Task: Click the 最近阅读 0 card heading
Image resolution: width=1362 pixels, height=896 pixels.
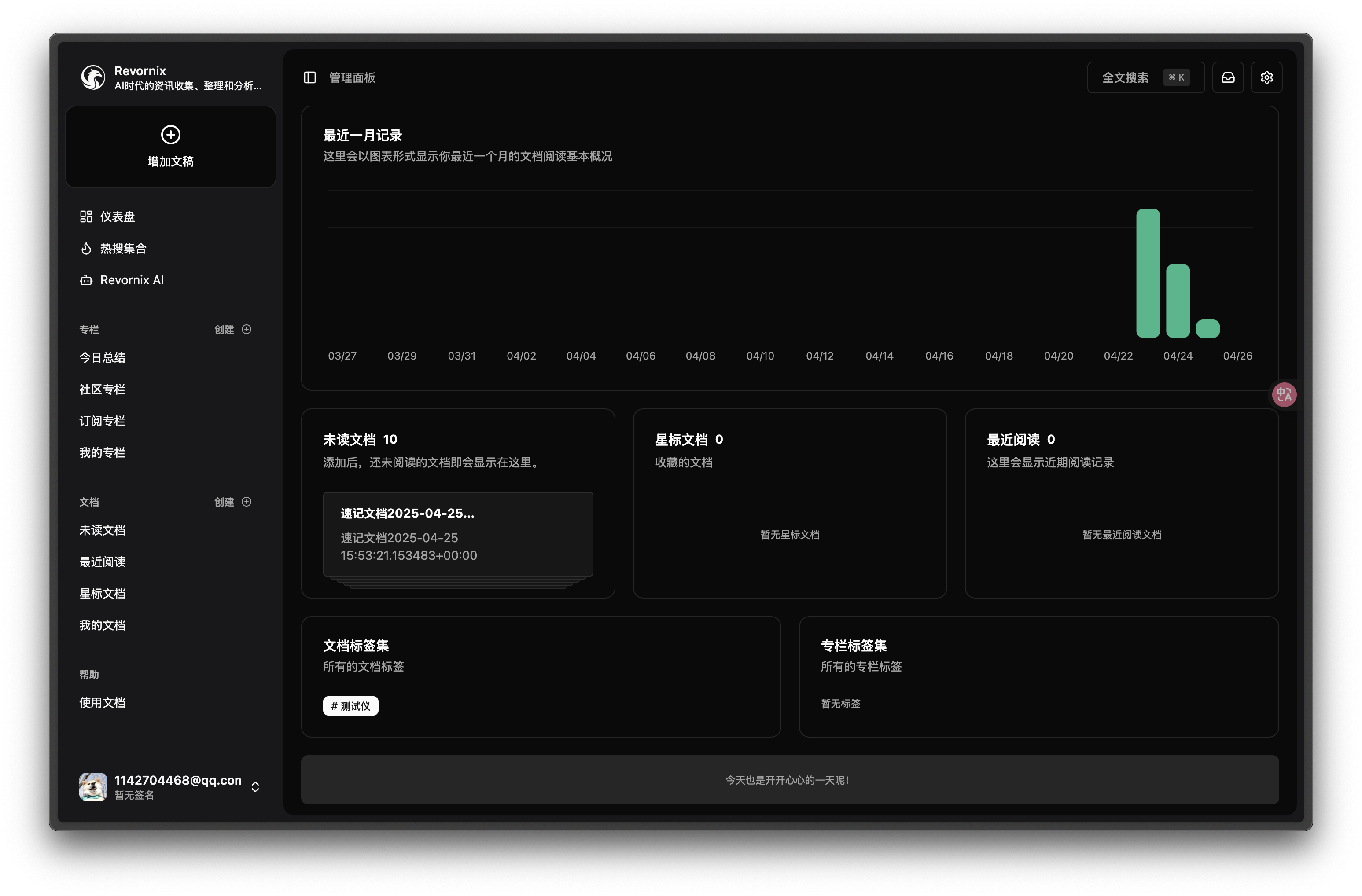Action: (1021, 439)
